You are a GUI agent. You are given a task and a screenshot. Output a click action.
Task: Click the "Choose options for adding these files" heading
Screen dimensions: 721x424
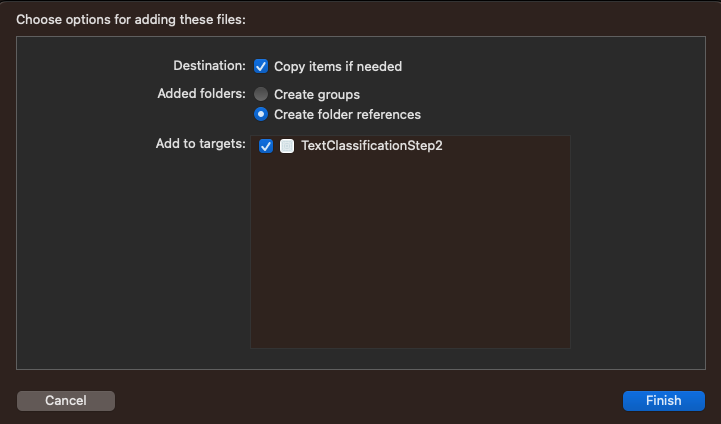(x=131, y=18)
